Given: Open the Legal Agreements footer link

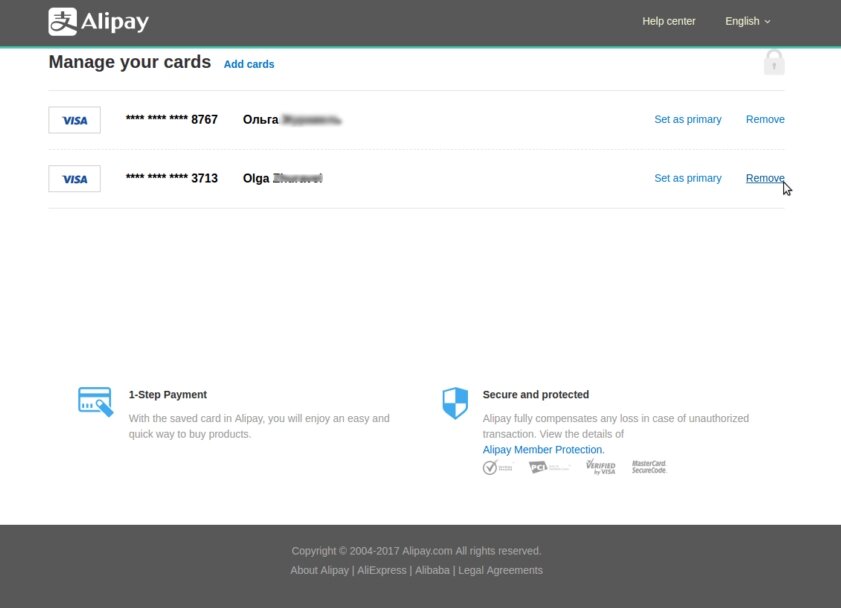Looking at the screenshot, I should (x=500, y=570).
